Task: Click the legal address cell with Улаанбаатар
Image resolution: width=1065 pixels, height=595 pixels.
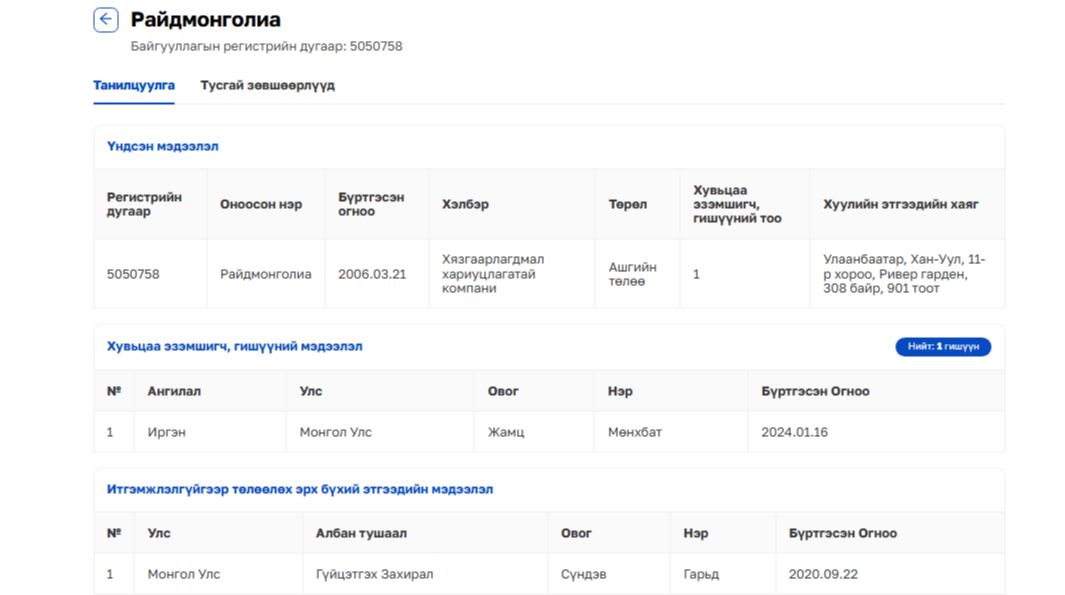Action: tap(904, 274)
